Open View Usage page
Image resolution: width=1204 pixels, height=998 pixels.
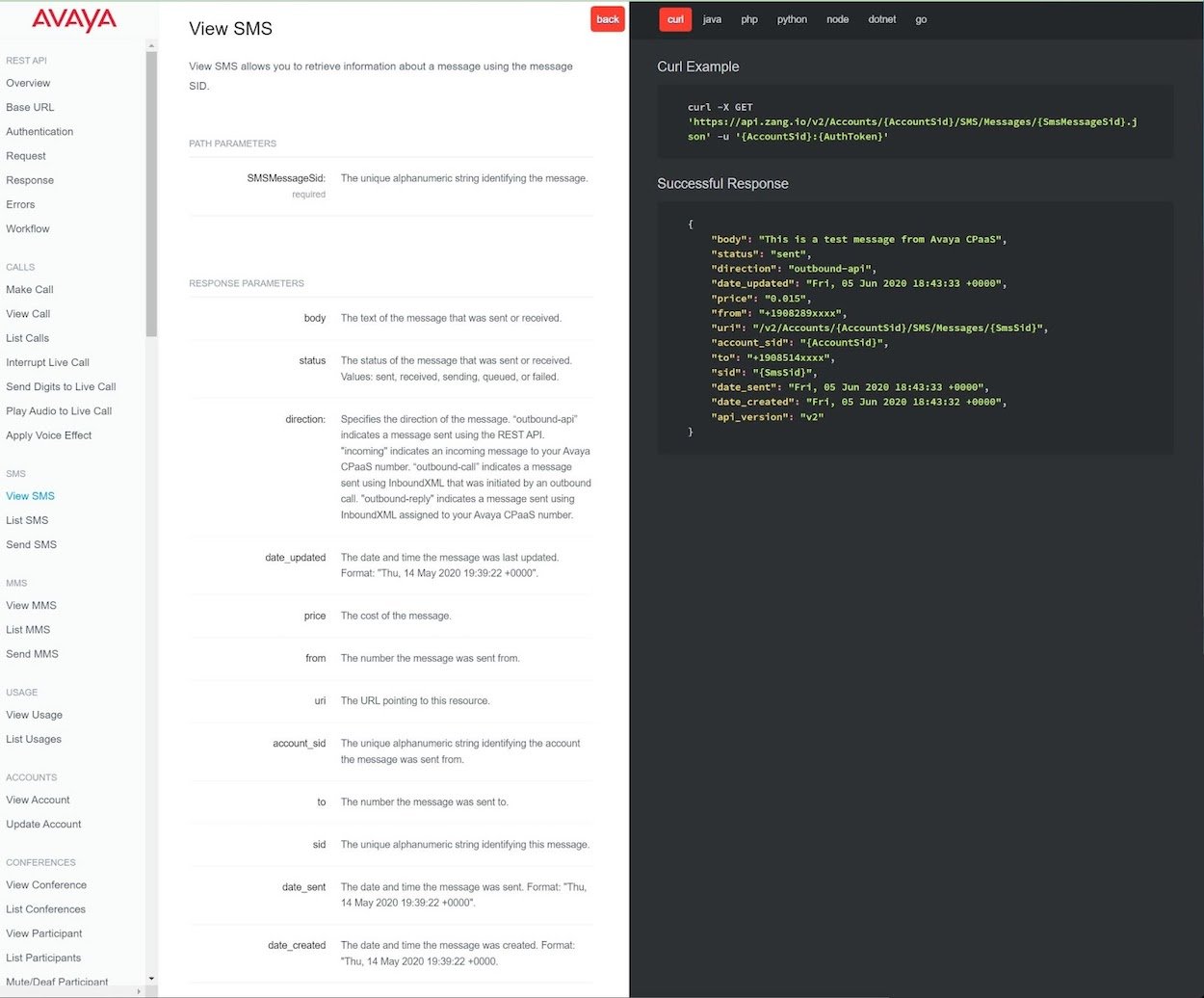34,715
